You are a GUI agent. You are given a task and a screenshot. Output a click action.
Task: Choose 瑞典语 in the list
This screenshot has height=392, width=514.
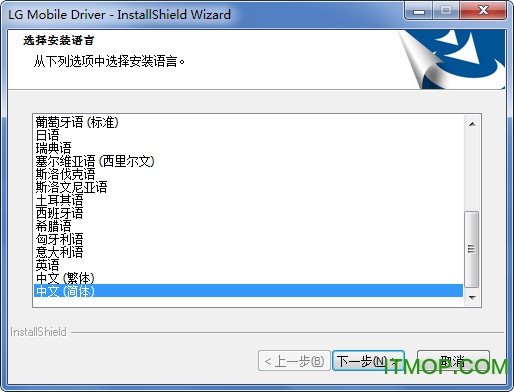[x=248, y=148]
